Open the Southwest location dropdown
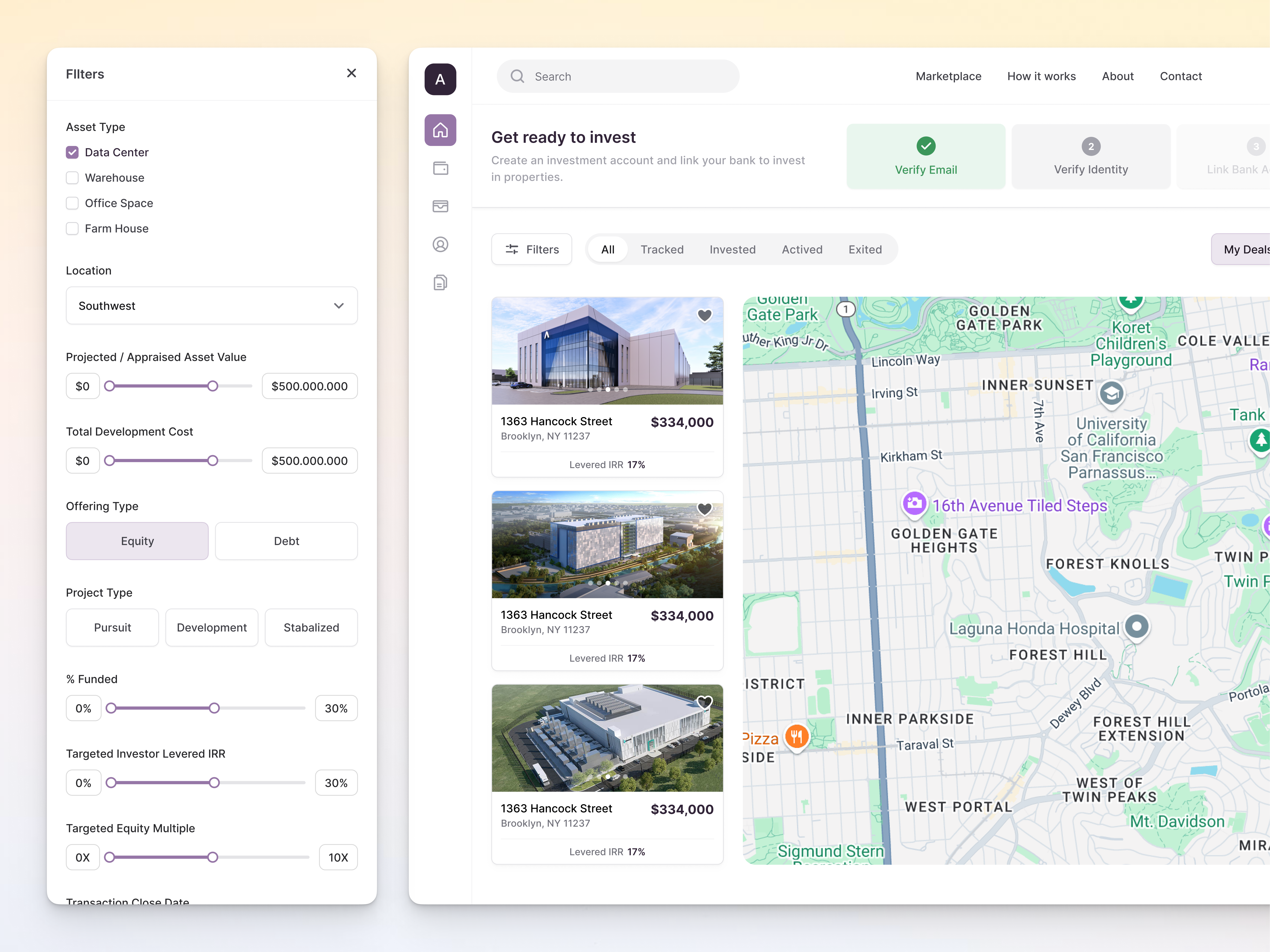 coord(211,305)
